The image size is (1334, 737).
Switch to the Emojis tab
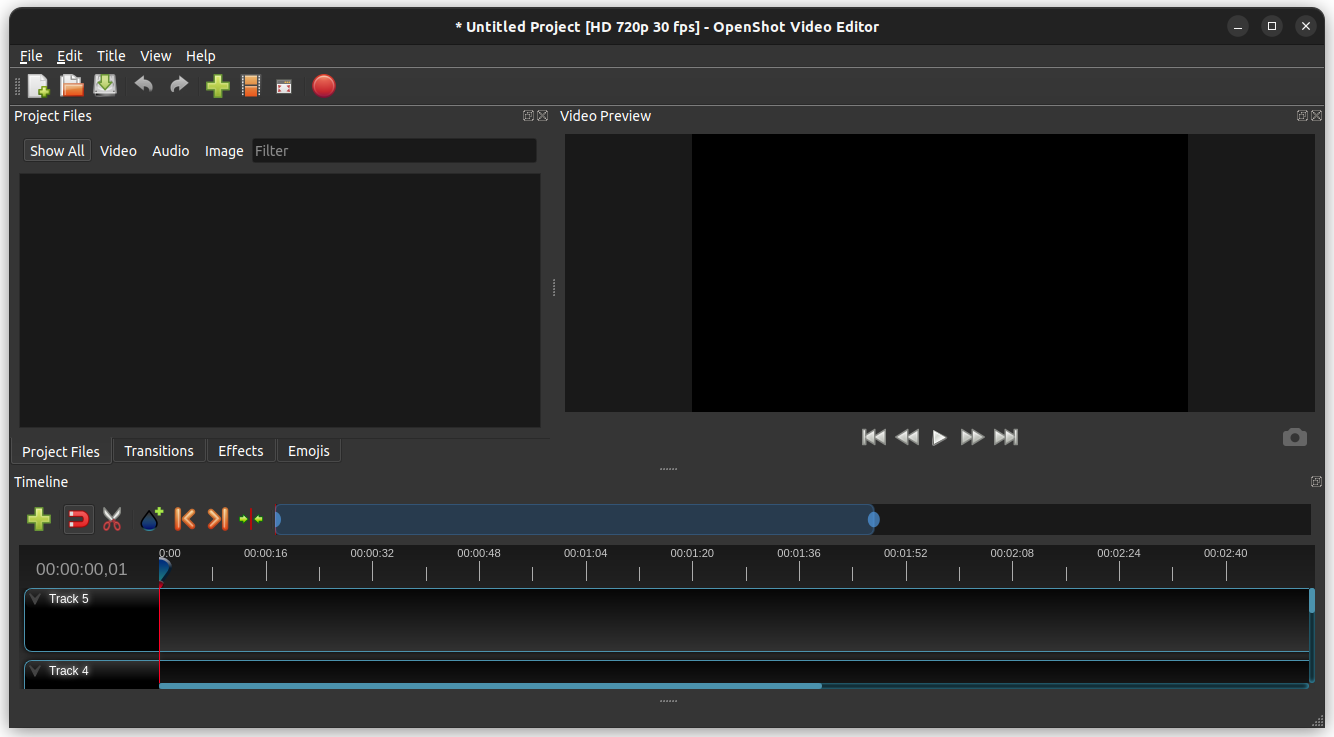308,451
